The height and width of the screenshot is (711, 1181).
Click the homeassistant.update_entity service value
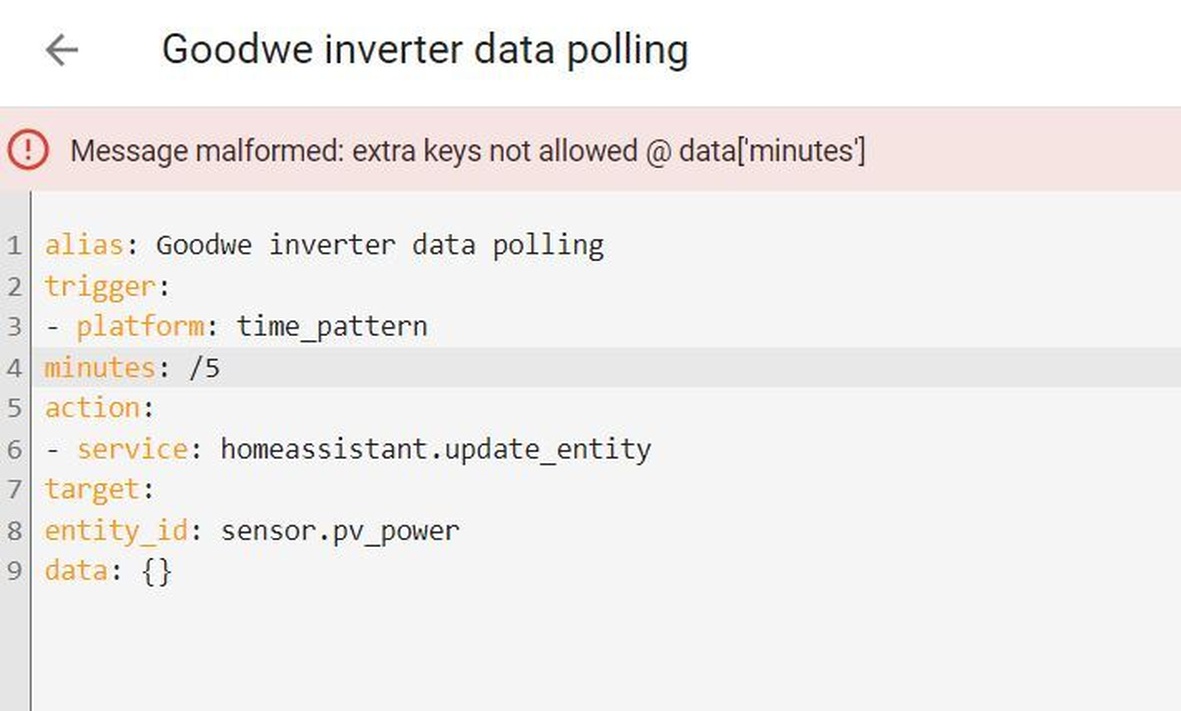tap(435, 450)
